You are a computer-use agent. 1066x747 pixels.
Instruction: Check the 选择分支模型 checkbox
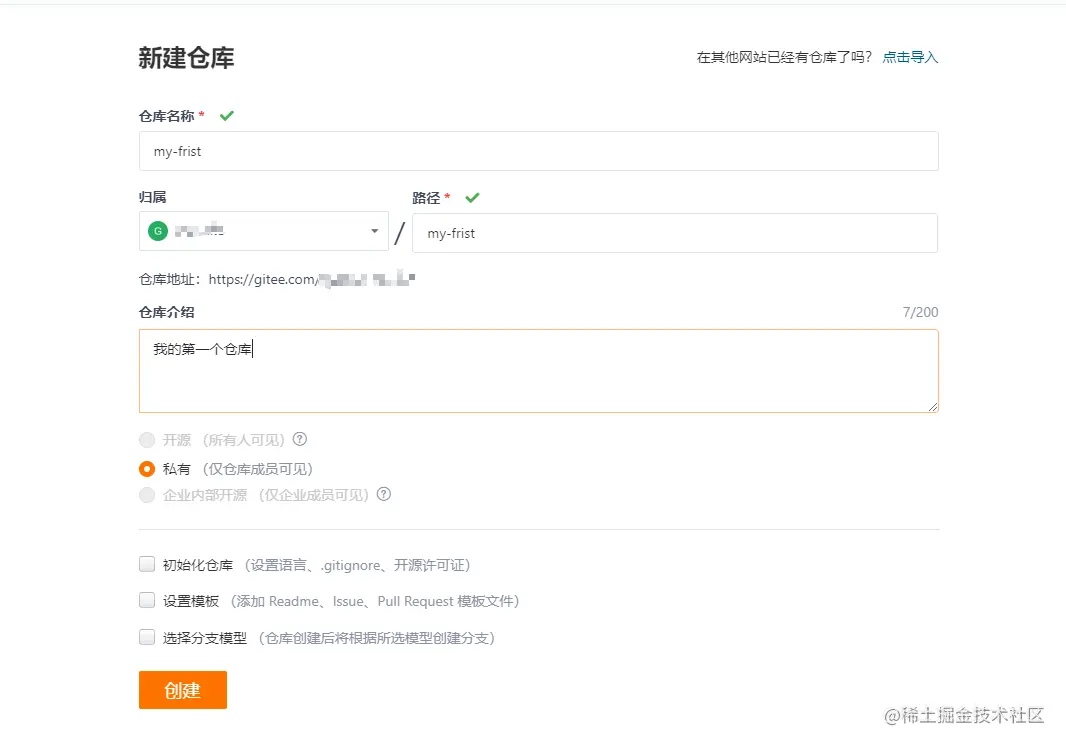point(147,637)
